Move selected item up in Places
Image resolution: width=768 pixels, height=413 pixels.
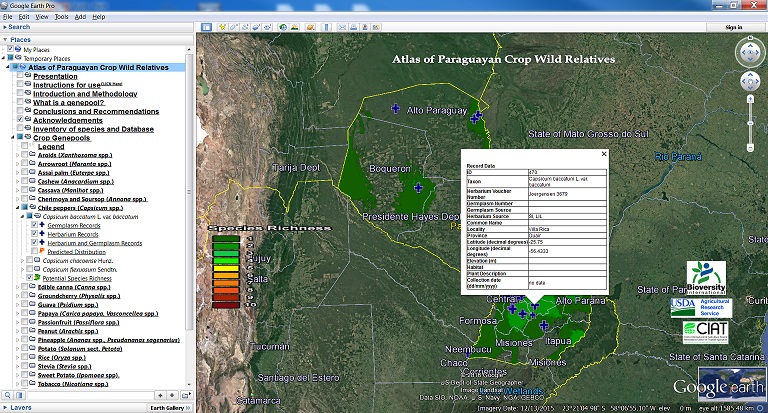pos(160,395)
